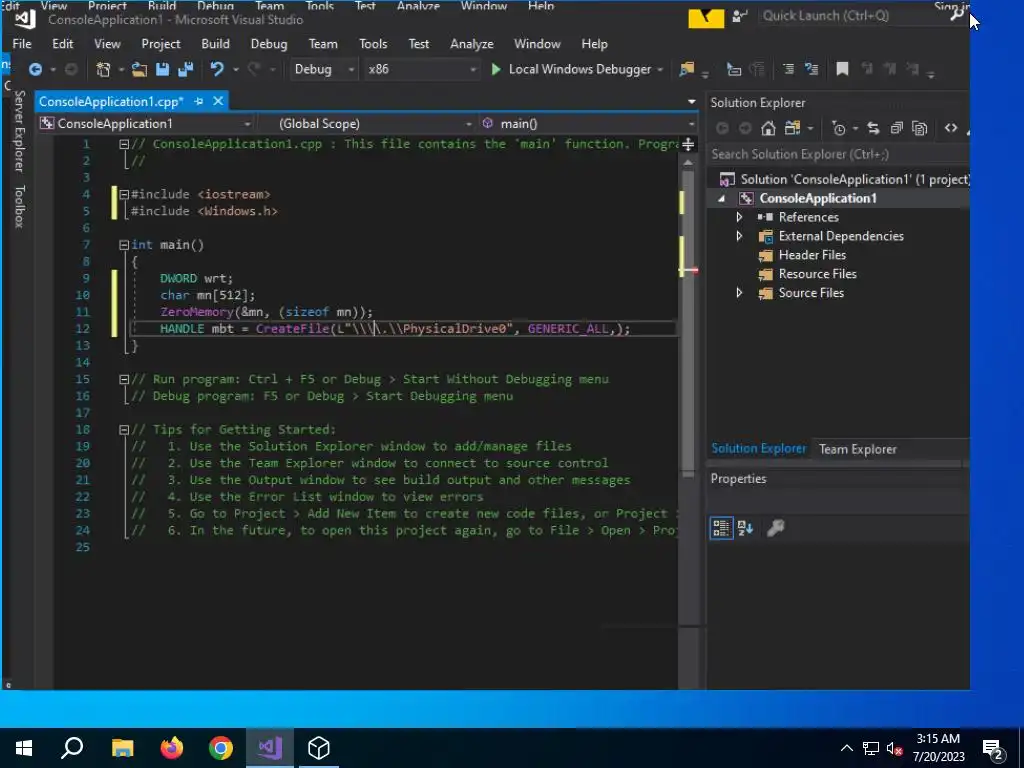Toggle Show All Files in Solution Explorer
1024x768 pixels.
click(x=920, y=128)
